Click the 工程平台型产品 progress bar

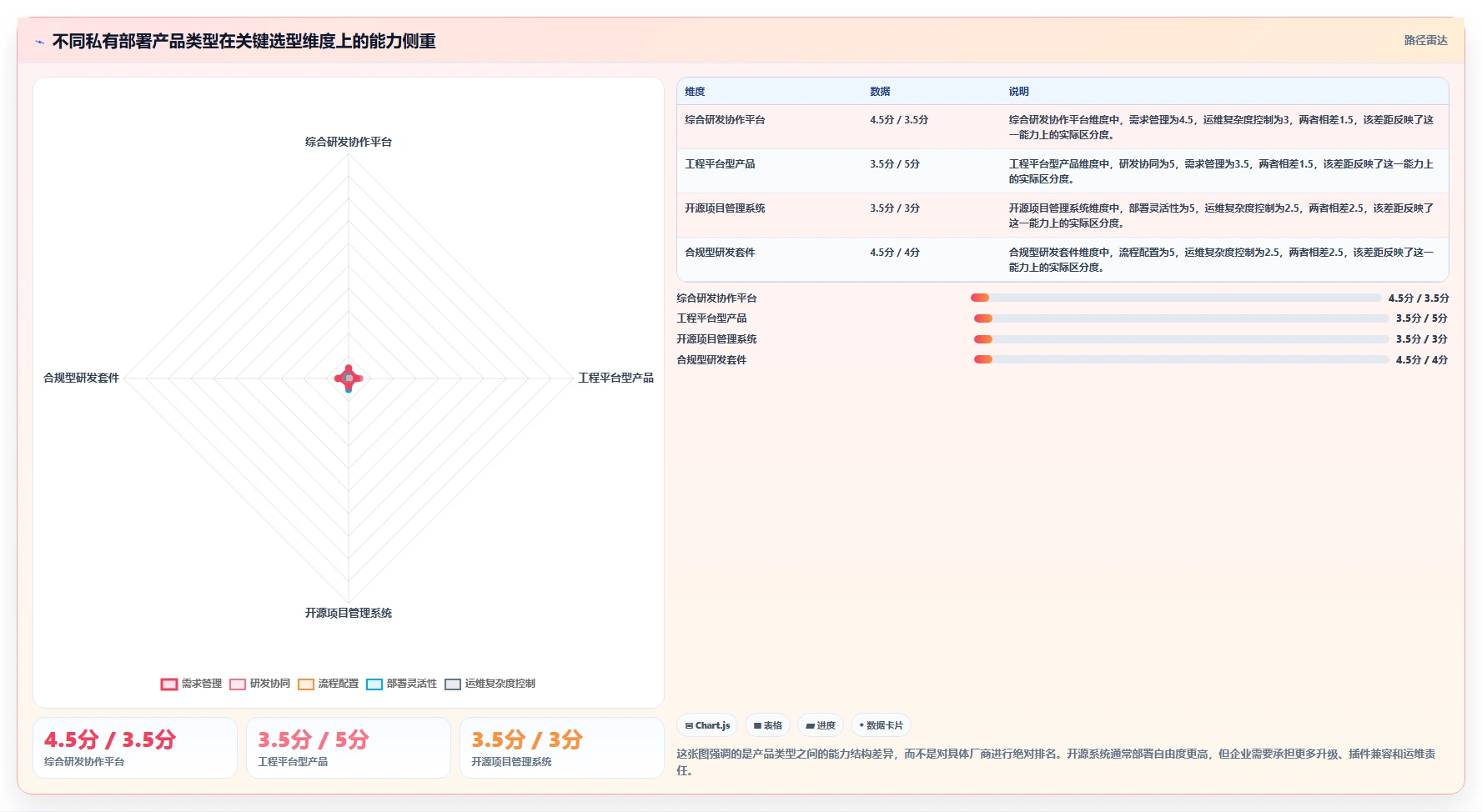pos(1182,318)
